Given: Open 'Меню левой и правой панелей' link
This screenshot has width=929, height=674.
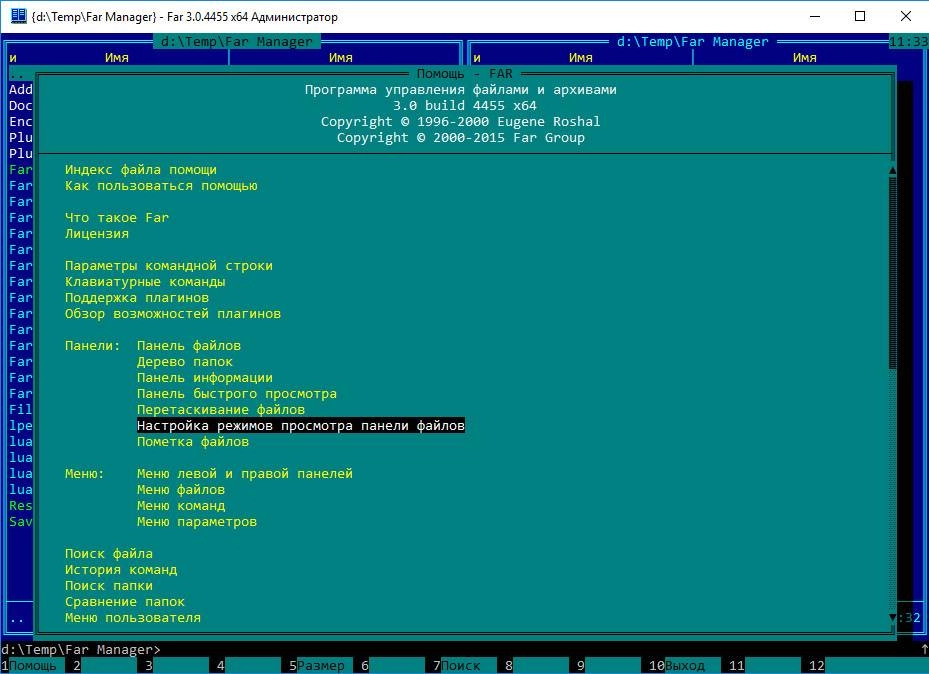Looking at the screenshot, I should pos(245,474).
